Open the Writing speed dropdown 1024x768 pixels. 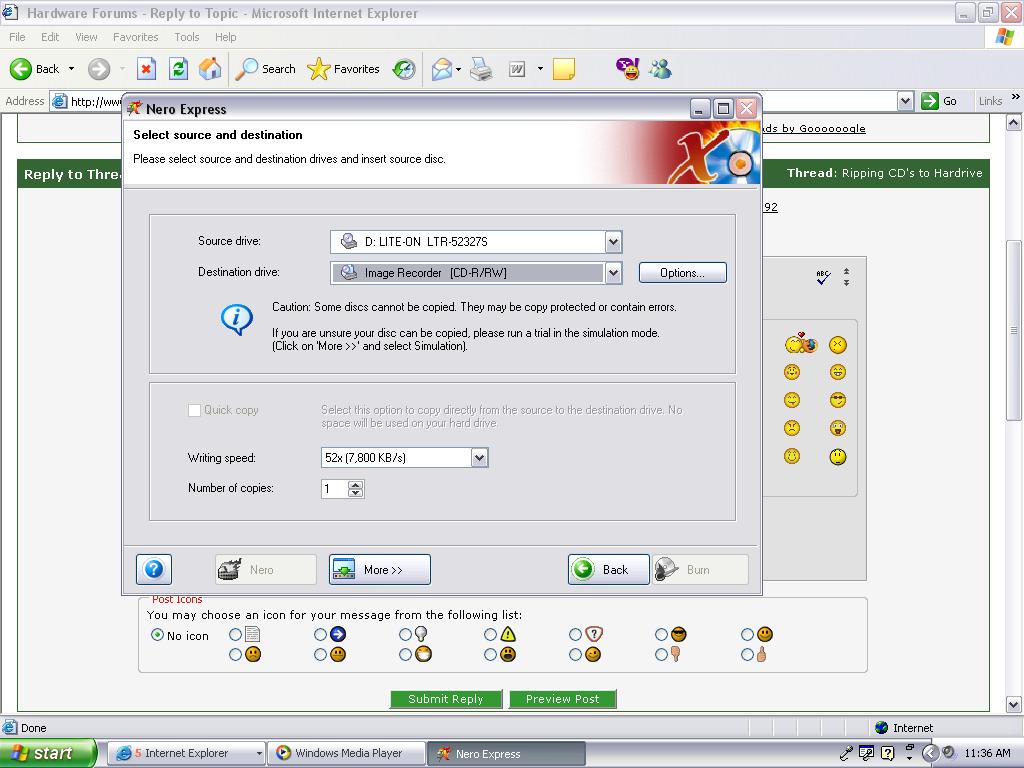[x=479, y=458]
